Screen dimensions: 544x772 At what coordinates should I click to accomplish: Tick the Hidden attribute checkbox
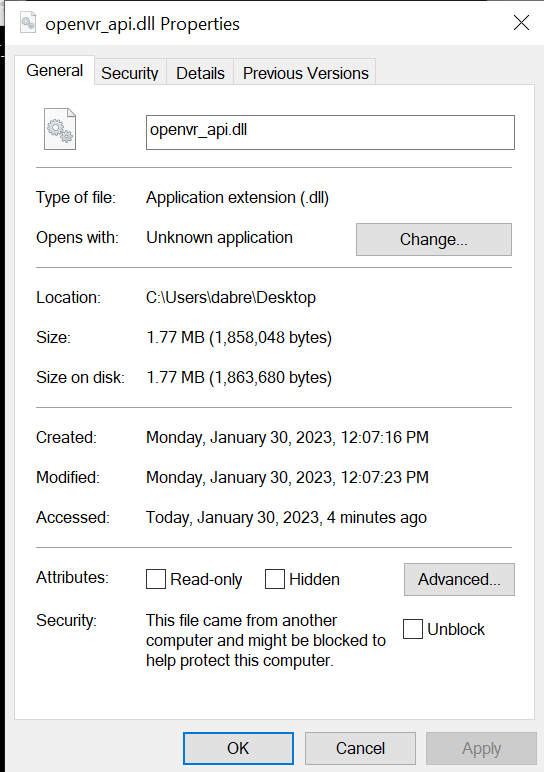tap(275, 579)
